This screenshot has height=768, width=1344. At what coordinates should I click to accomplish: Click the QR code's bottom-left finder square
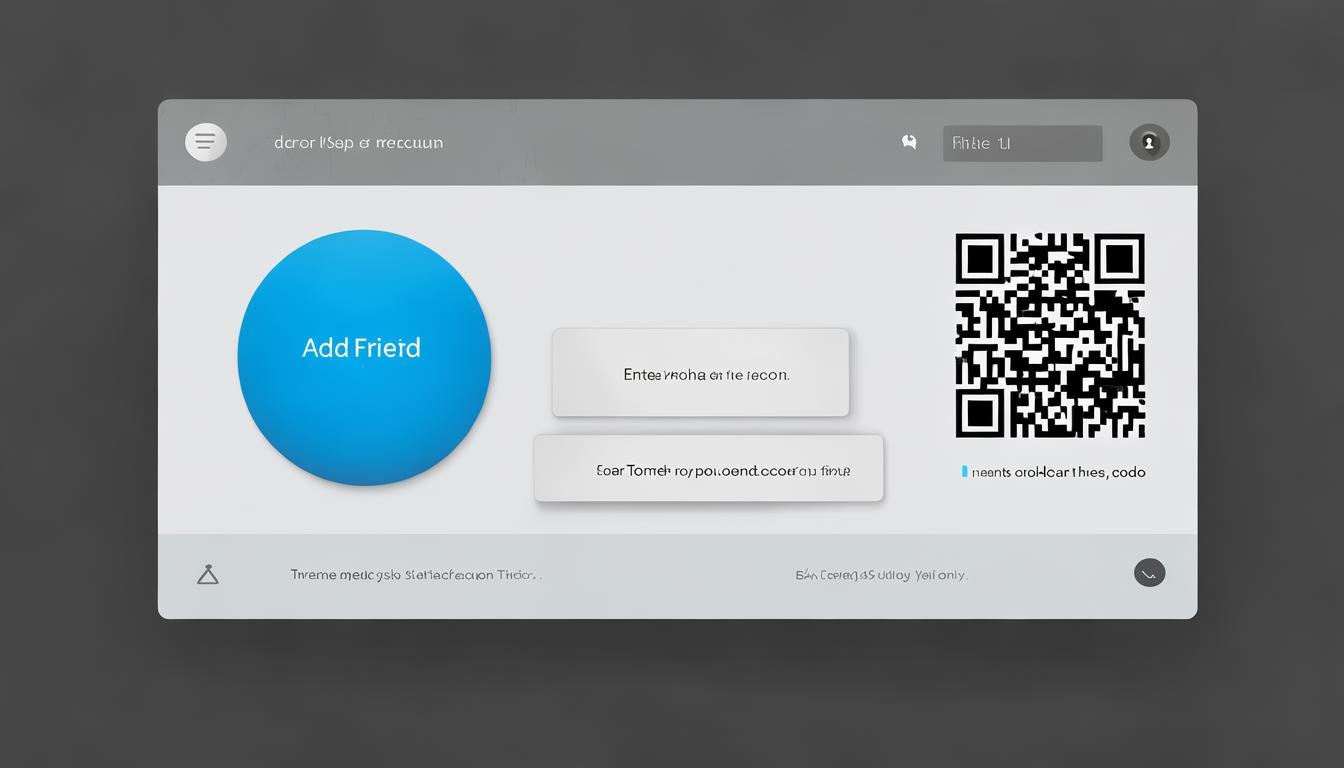980,412
